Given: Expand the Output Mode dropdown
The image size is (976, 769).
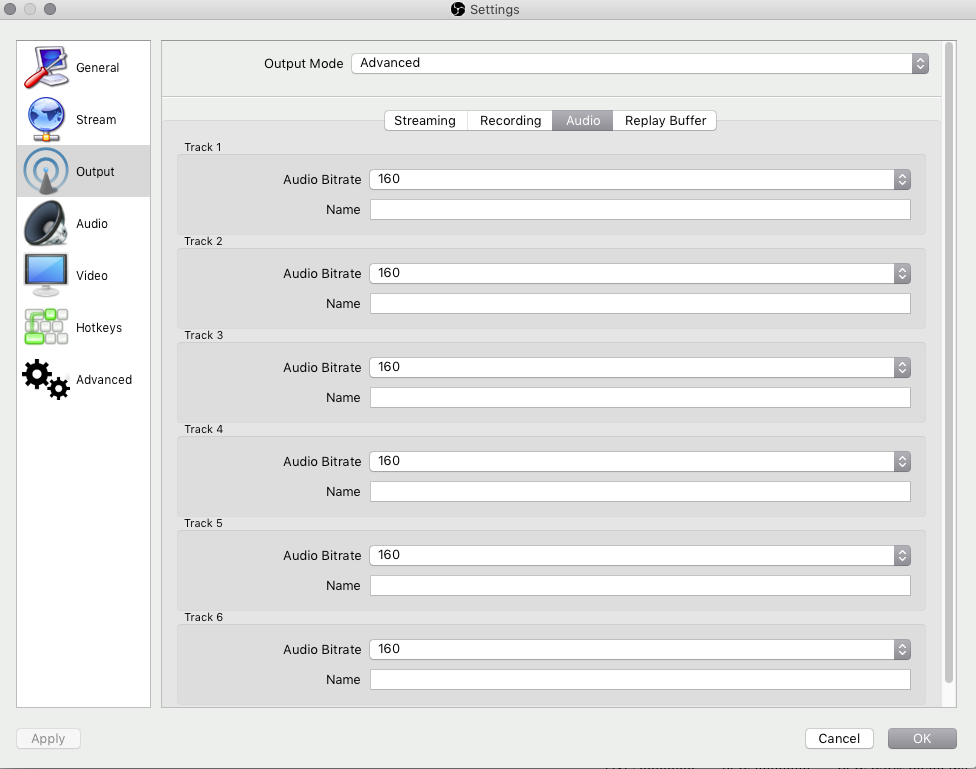Looking at the screenshot, I should coord(640,64).
